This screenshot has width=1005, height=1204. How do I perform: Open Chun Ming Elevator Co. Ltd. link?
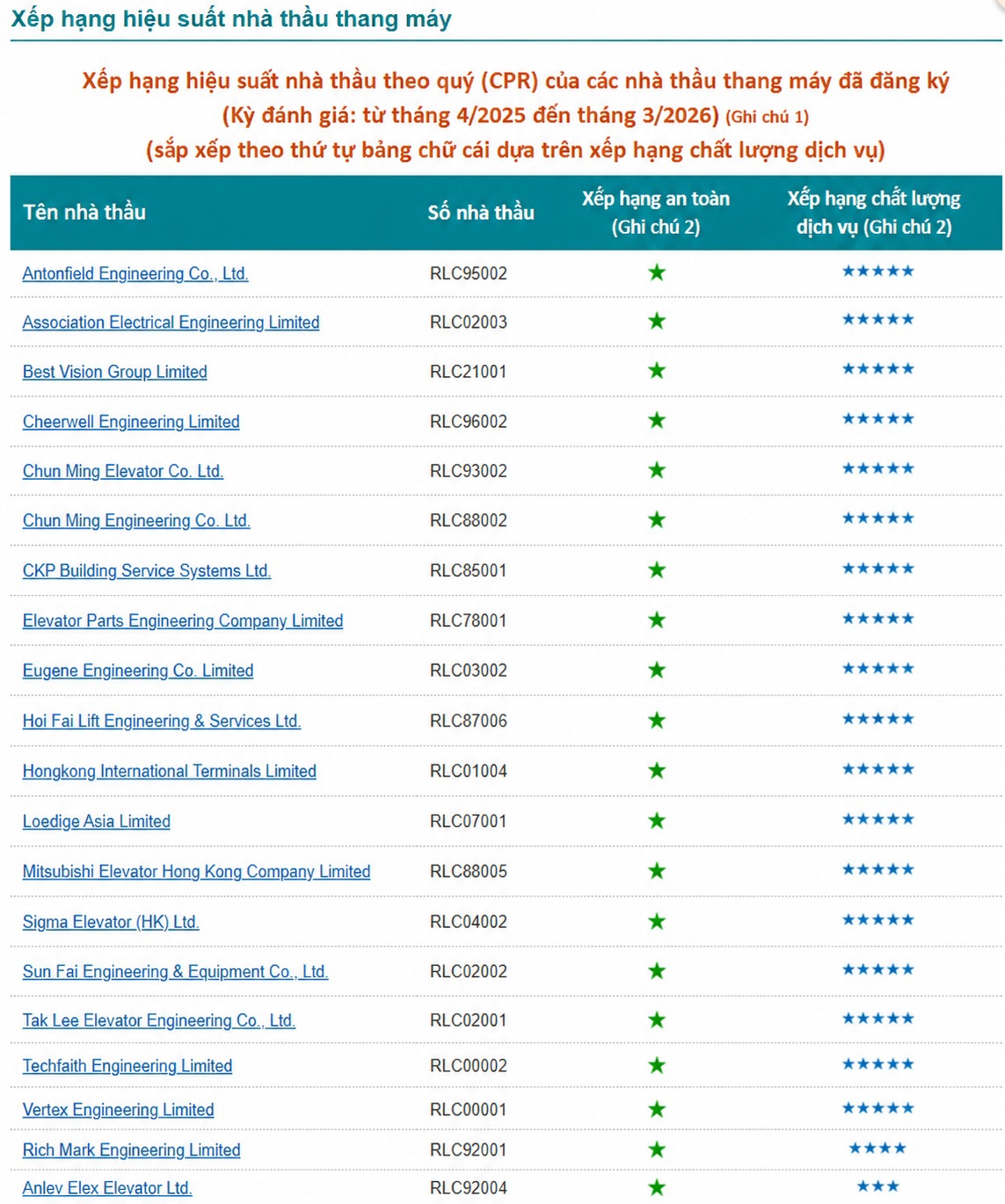[123, 471]
